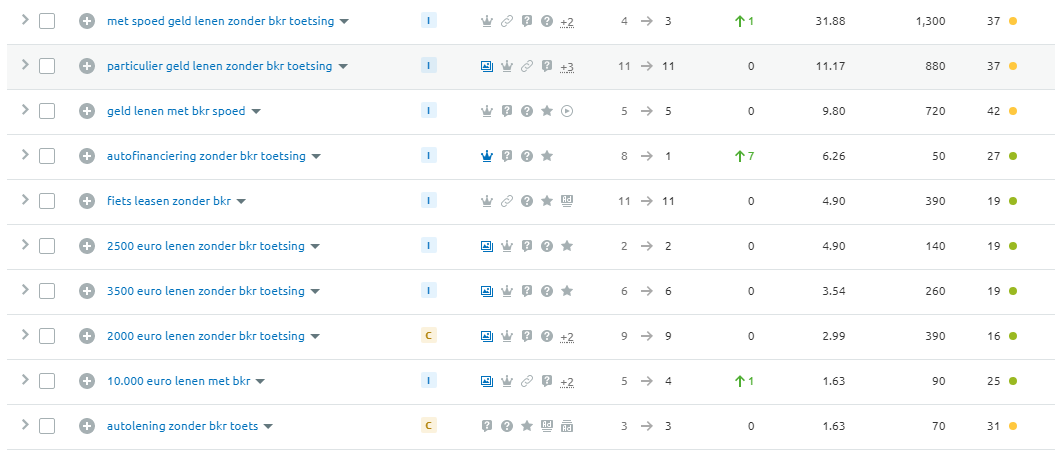The height and width of the screenshot is (451, 1055).
Task: Click add plus icon for 10.000 euro lenen met bkr
Action: (x=87, y=381)
